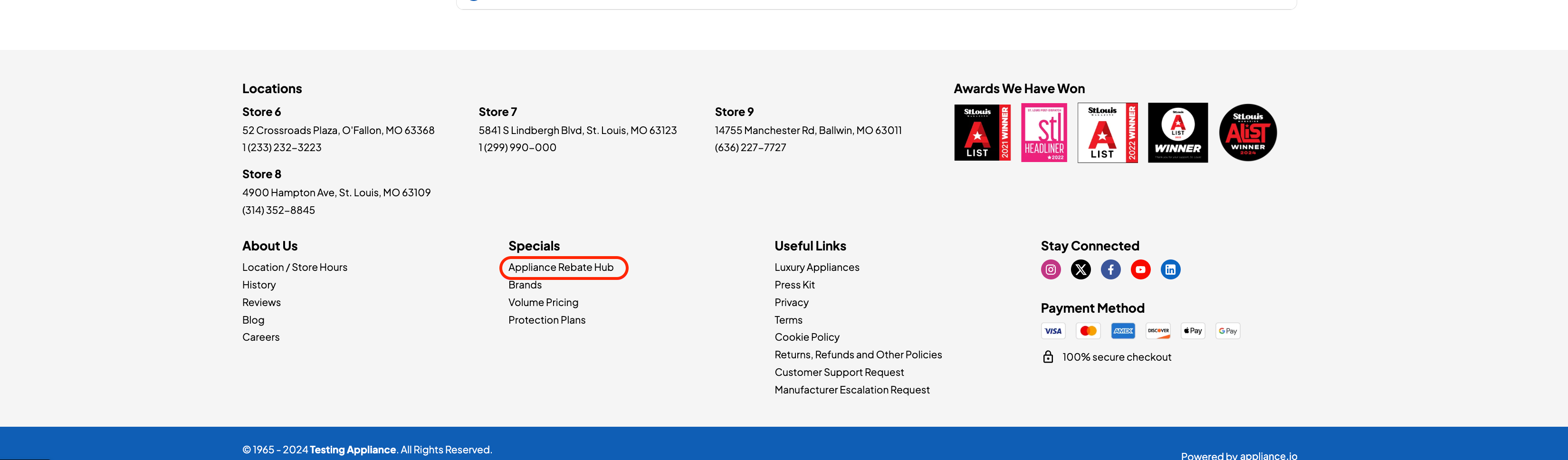The width and height of the screenshot is (1568, 460).
Task: Go to the Blog
Action: coord(253,320)
